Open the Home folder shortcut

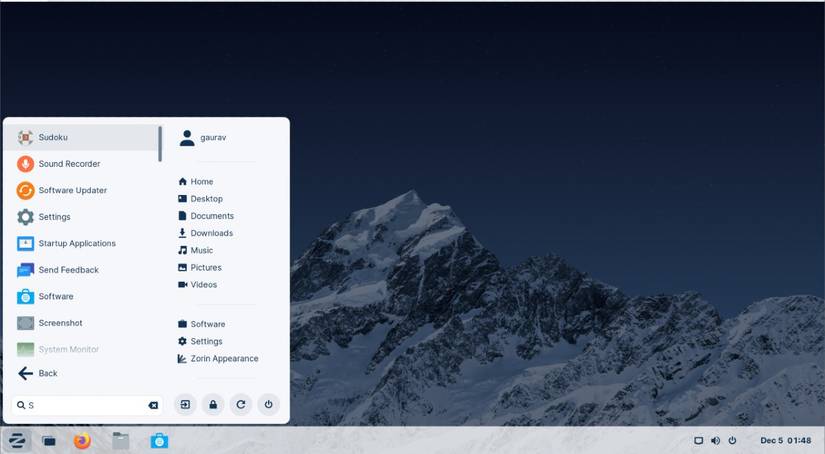pos(196,181)
